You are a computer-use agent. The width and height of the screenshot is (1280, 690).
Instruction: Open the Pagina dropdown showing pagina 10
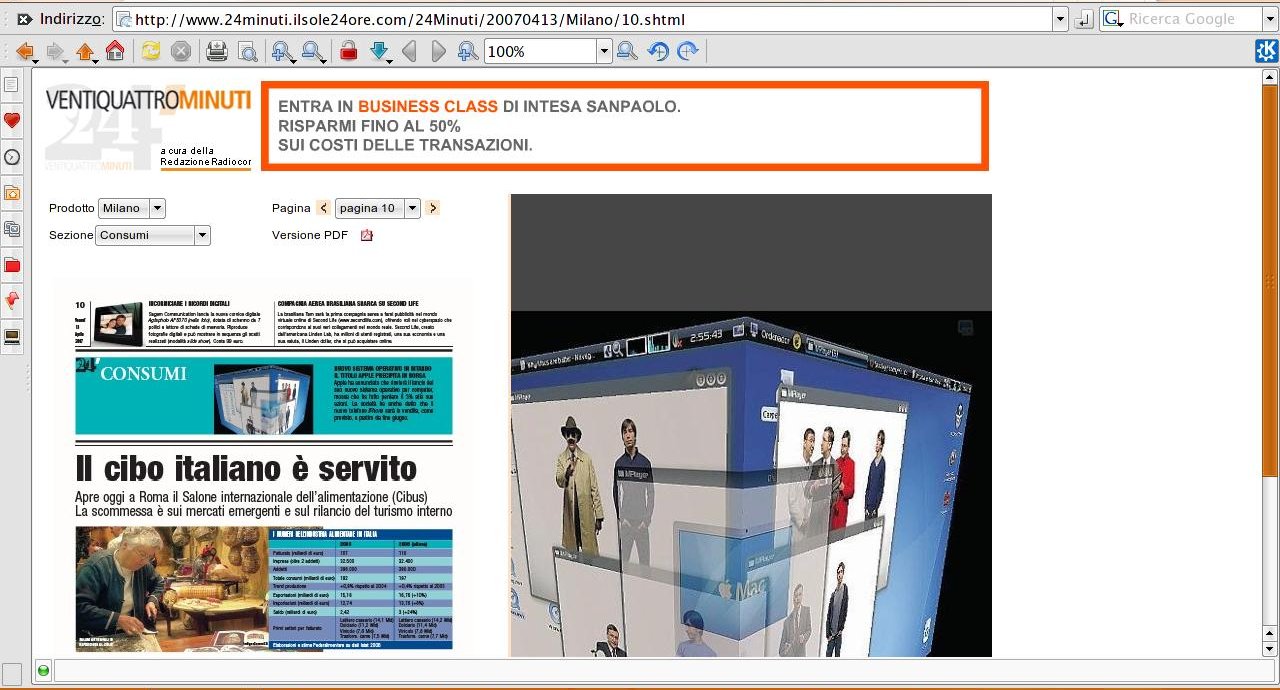coord(377,208)
